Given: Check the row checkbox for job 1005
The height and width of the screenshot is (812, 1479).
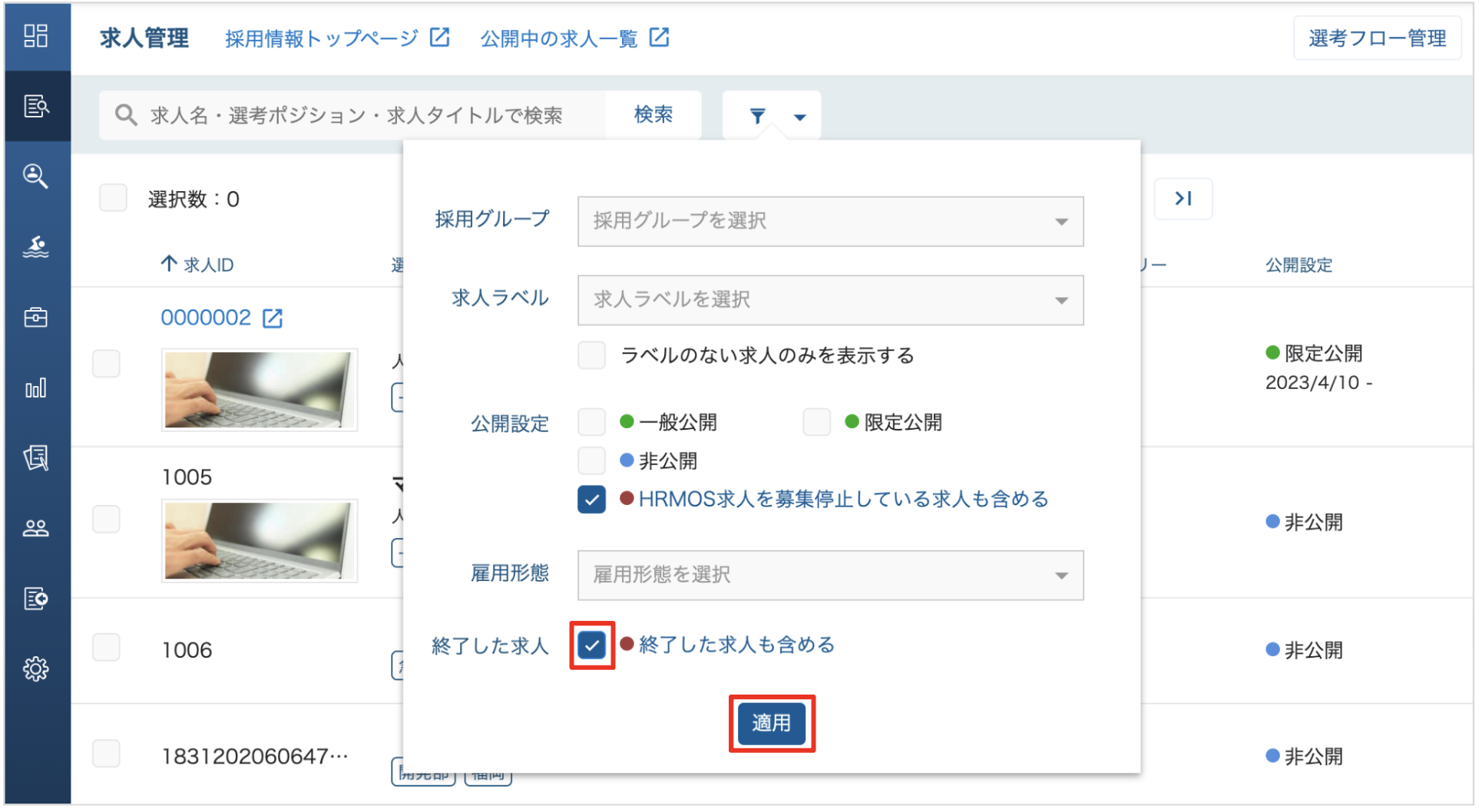Looking at the screenshot, I should pos(107,520).
